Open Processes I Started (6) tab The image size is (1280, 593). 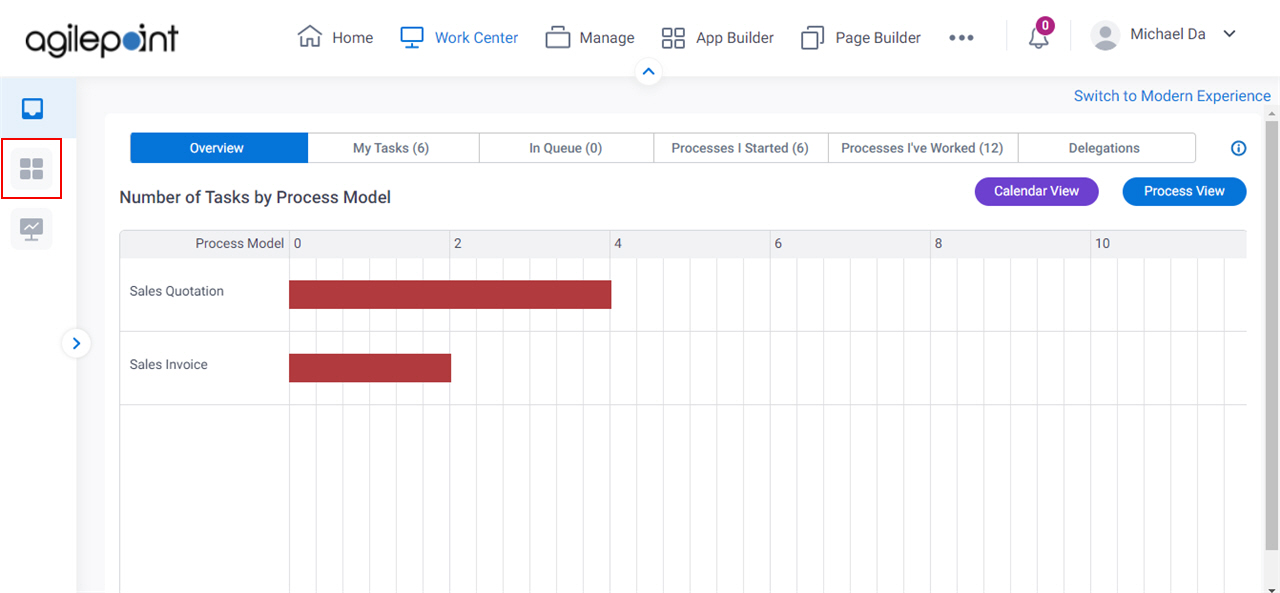click(x=740, y=148)
